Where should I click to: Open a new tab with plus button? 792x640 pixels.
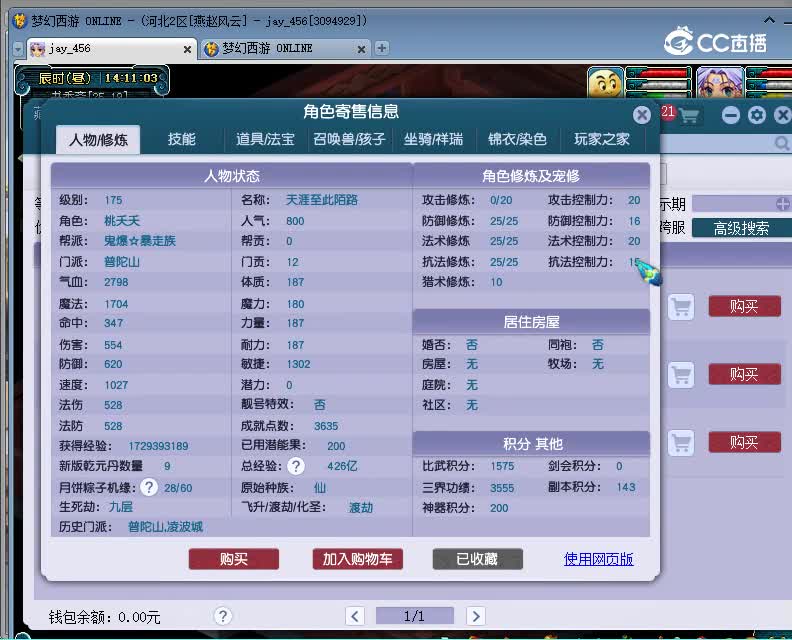[382, 48]
